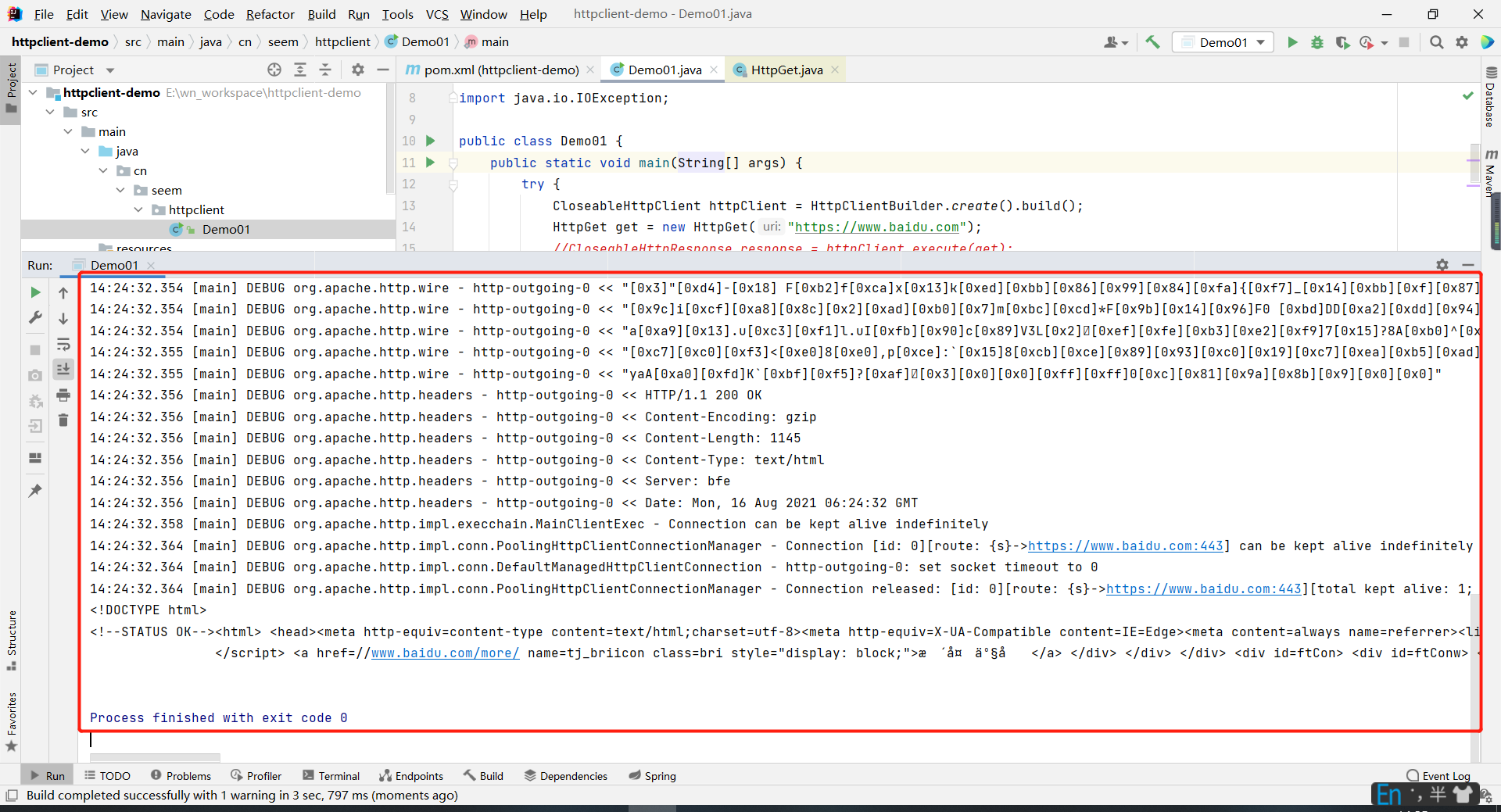The width and height of the screenshot is (1501, 812).
Task: Jump up the stack trace arrow
Action: pyautogui.click(x=63, y=292)
